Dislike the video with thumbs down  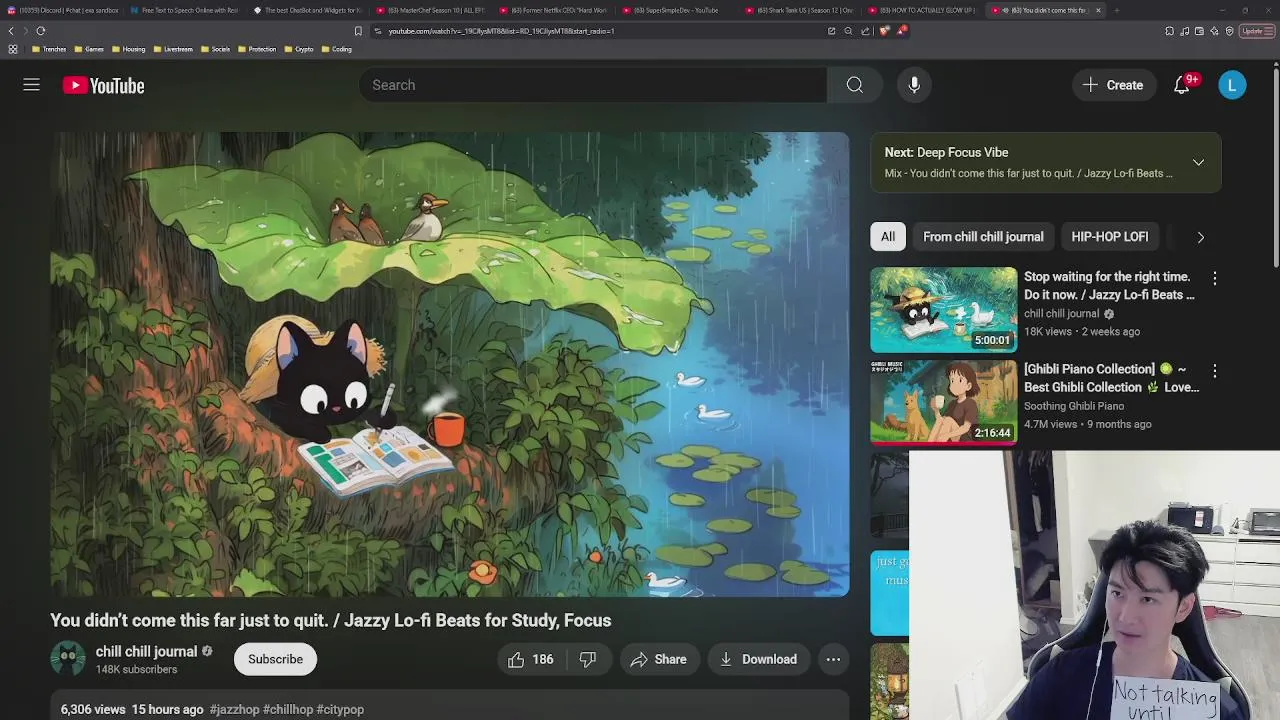pos(588,659)
